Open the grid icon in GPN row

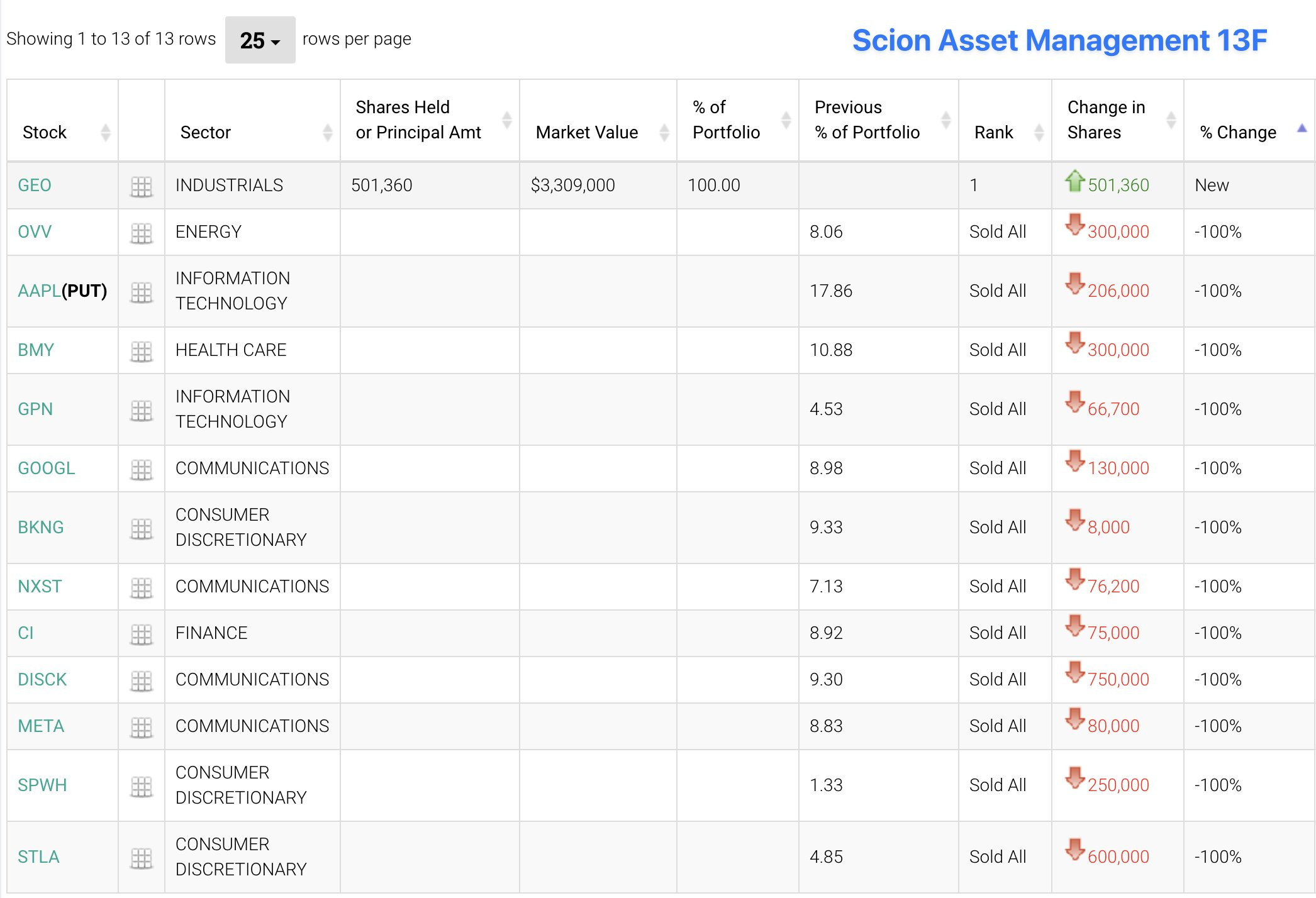[141, 410]
